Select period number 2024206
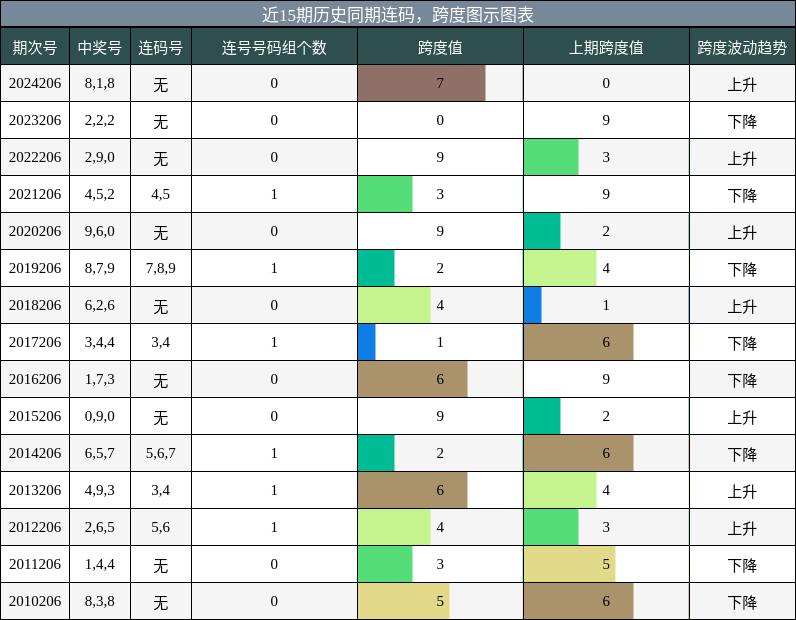The width and height of the screenshot is (796, 620). 35,83
